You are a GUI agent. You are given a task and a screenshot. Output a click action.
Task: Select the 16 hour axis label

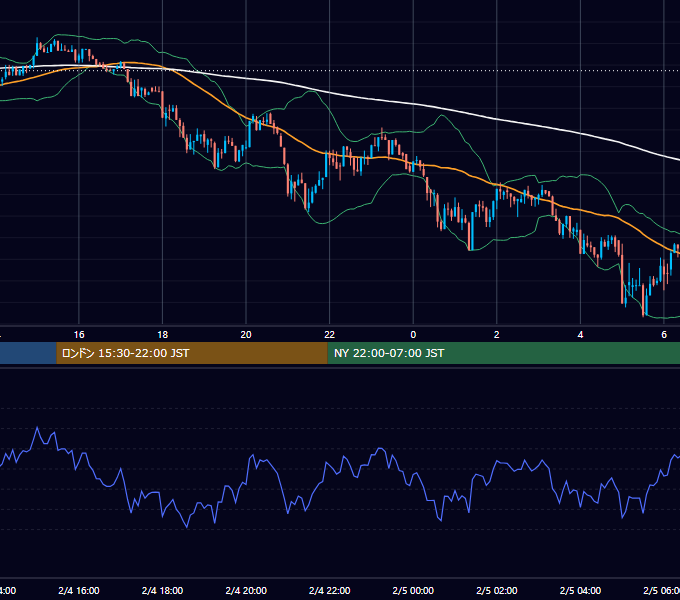click(79, 335)
